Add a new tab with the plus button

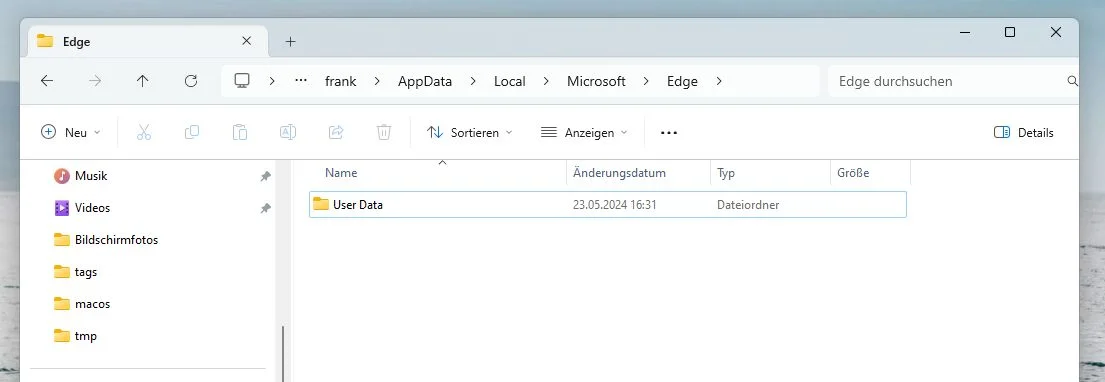[x=290, y=42]
